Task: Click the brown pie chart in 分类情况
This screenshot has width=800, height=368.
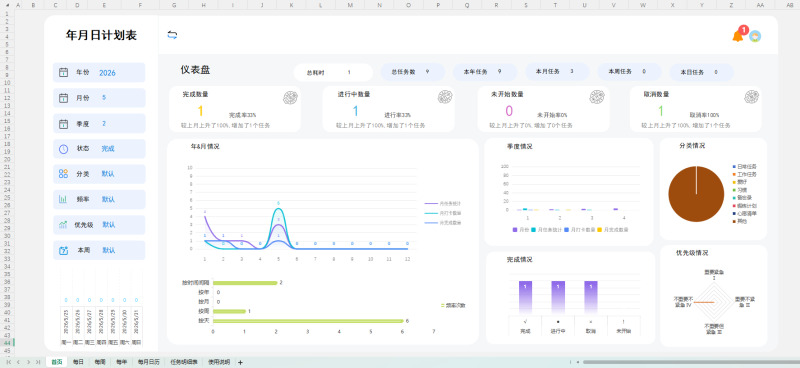Action: tap(696, 194)
